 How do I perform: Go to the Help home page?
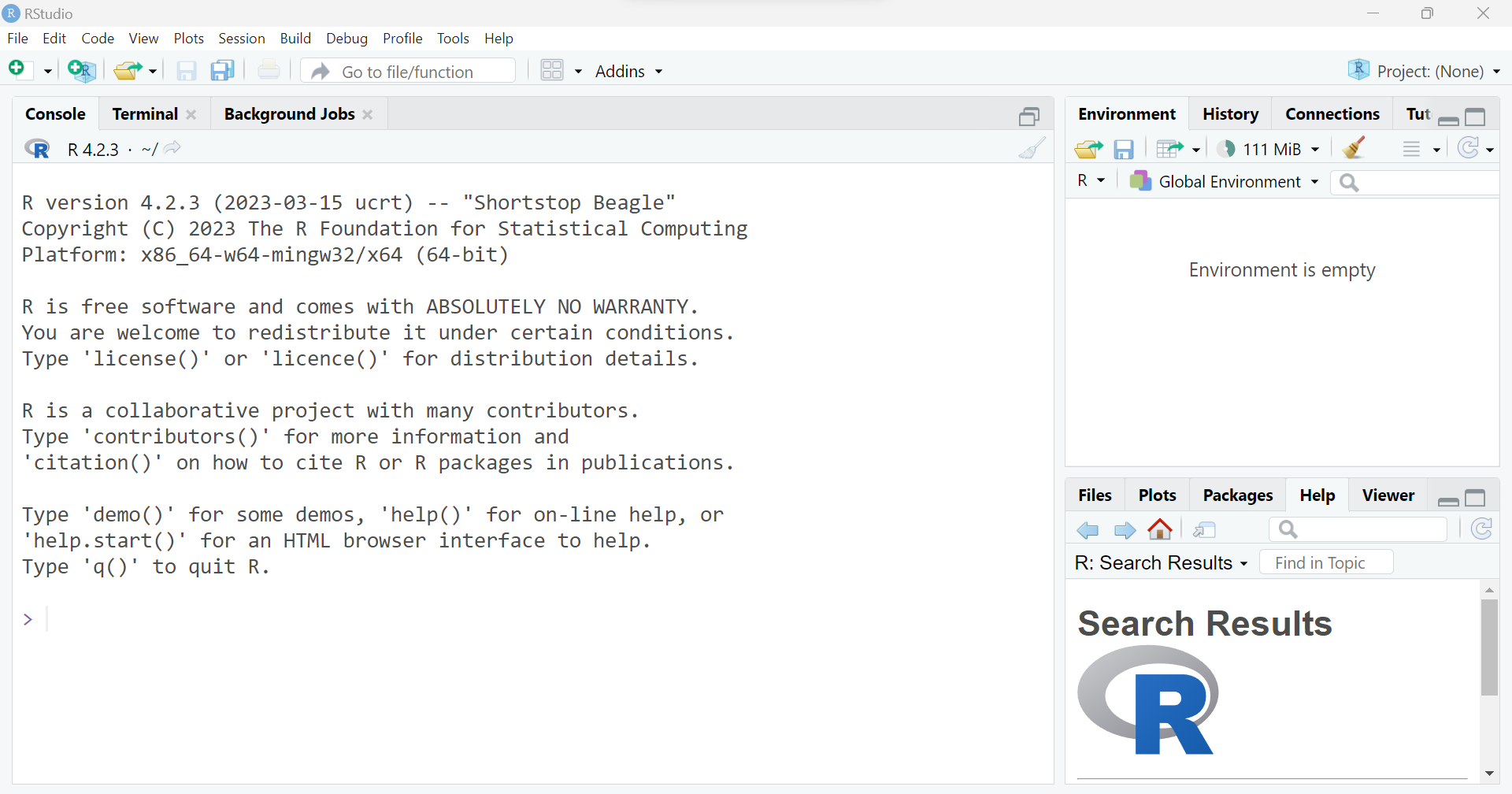(x=1160, y=529)
